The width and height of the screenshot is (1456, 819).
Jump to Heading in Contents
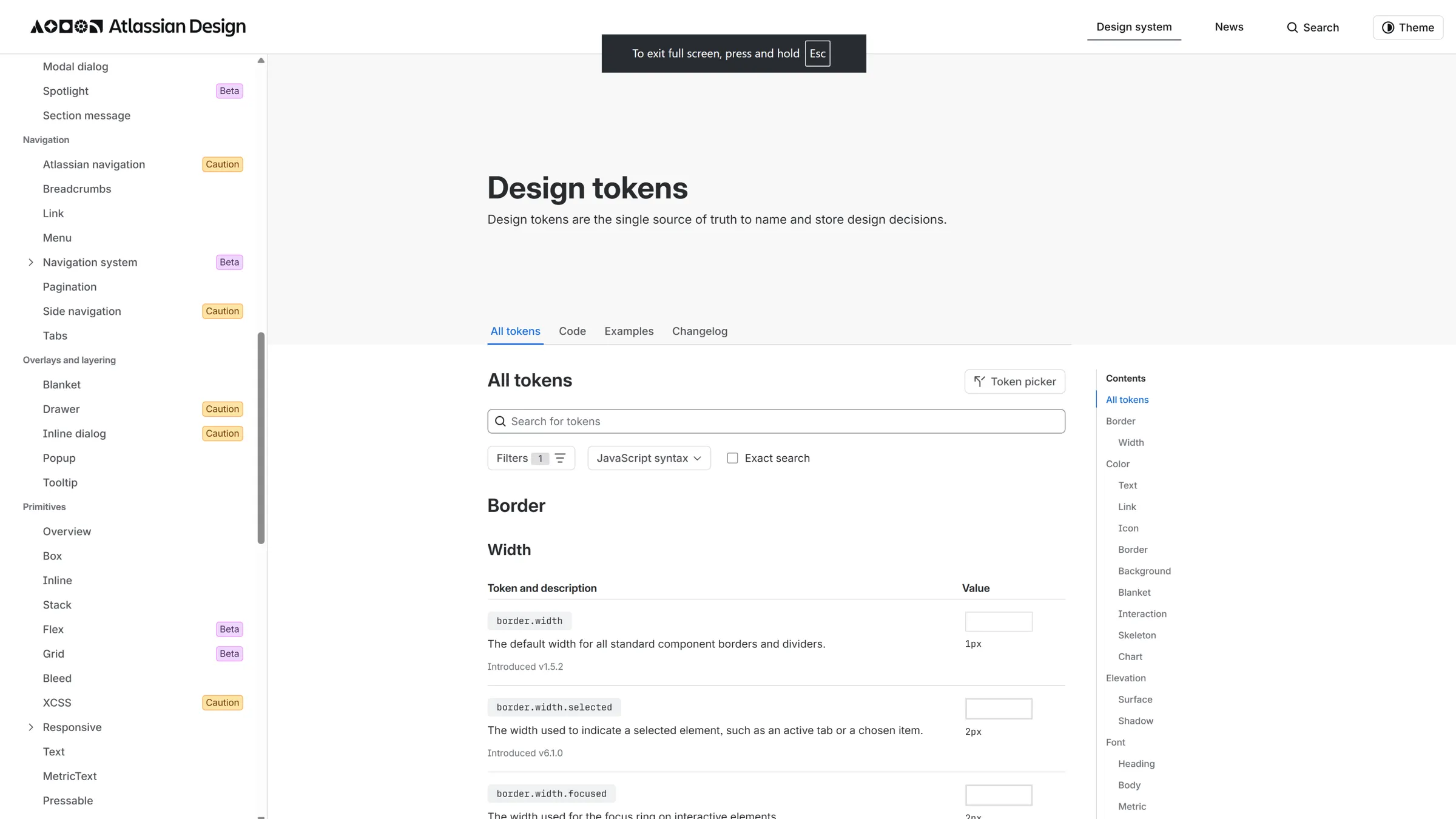tap(1136, 763)
